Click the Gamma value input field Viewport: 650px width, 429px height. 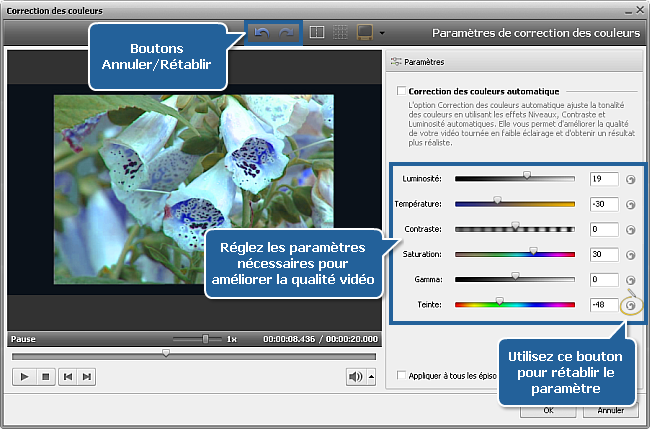[x=603, y=280]
